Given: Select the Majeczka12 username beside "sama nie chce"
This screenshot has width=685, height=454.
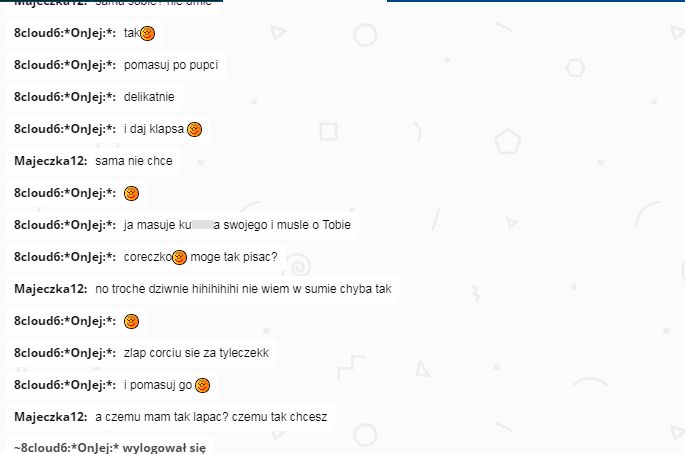Looking at the screenshot, I should pos(51,161).
